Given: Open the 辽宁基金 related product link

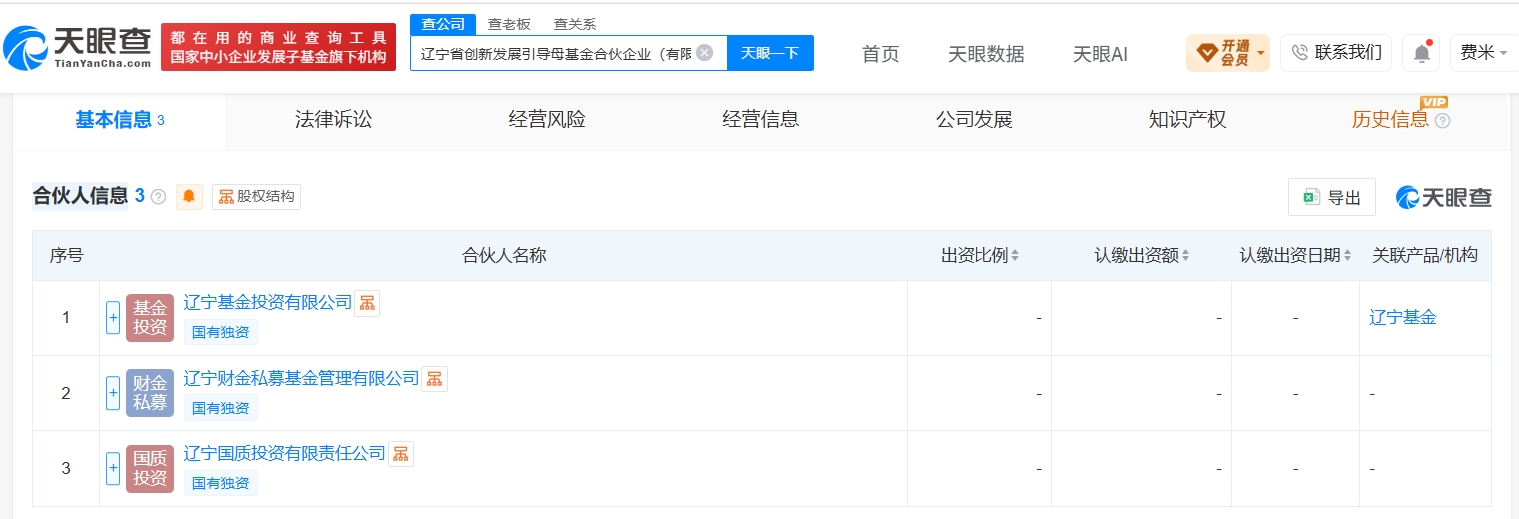Looking at the screenshot, I should pyautogui.click(x=1403, y=317).
